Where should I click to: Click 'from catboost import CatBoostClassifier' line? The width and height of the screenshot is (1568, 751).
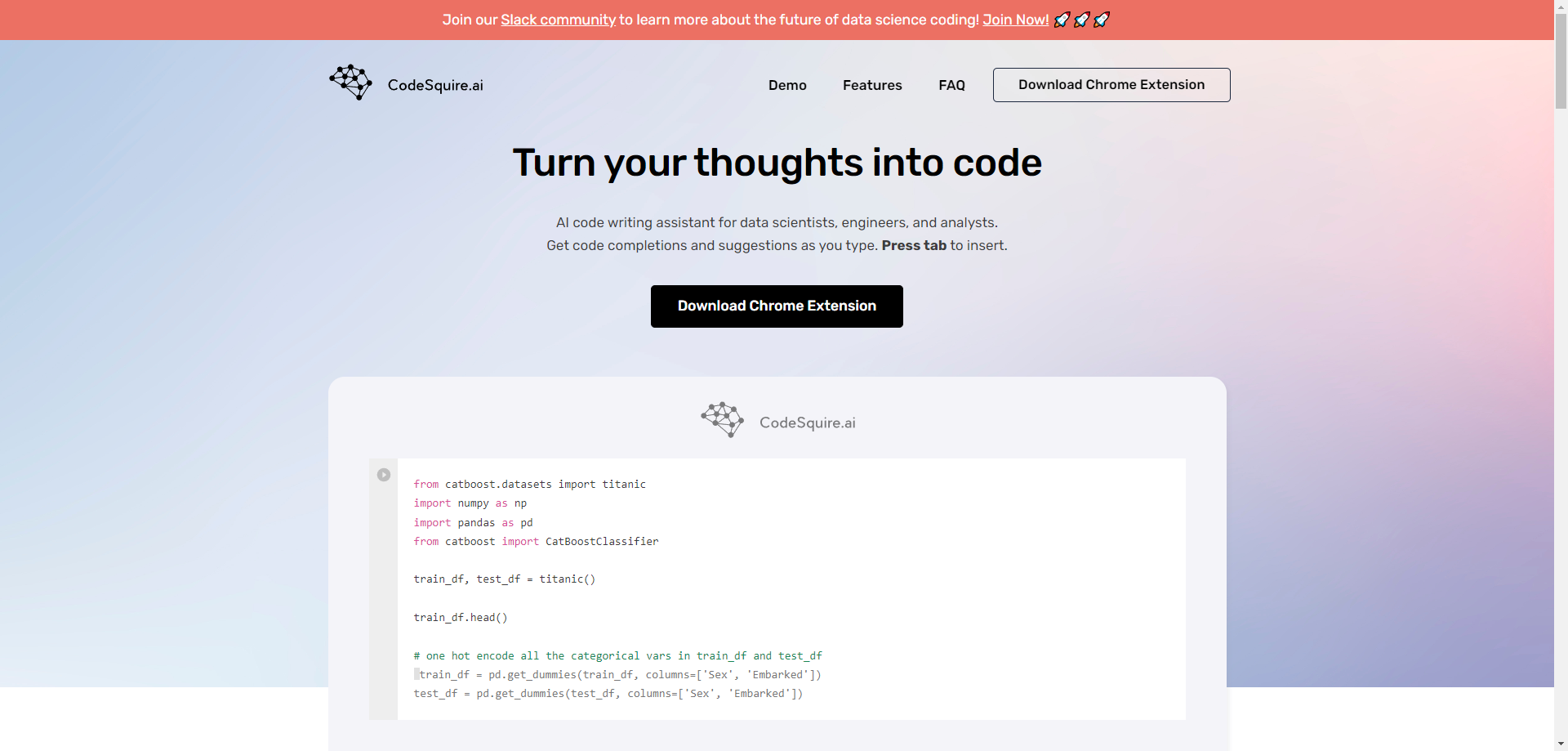[536, 541]
